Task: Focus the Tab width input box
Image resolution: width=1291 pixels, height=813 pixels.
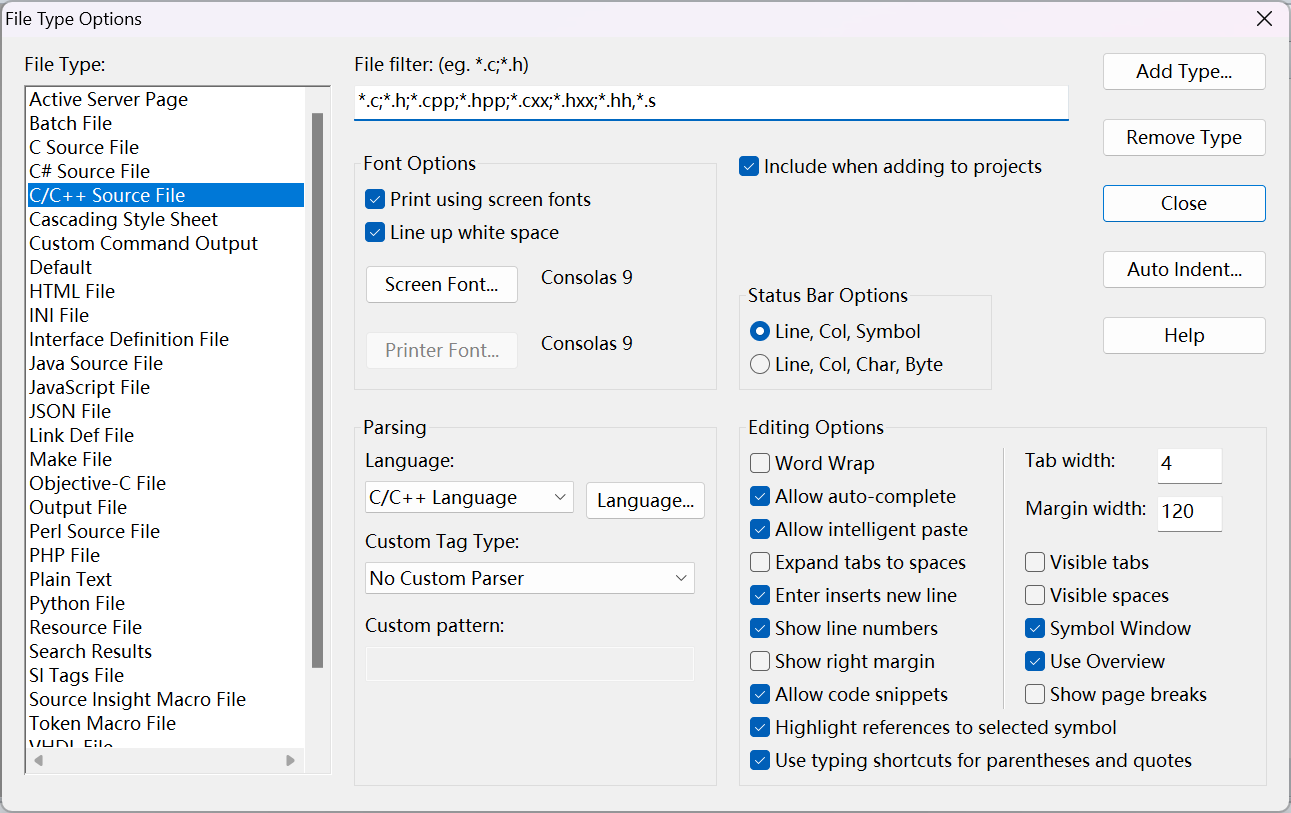Action: click(1189, 465)
